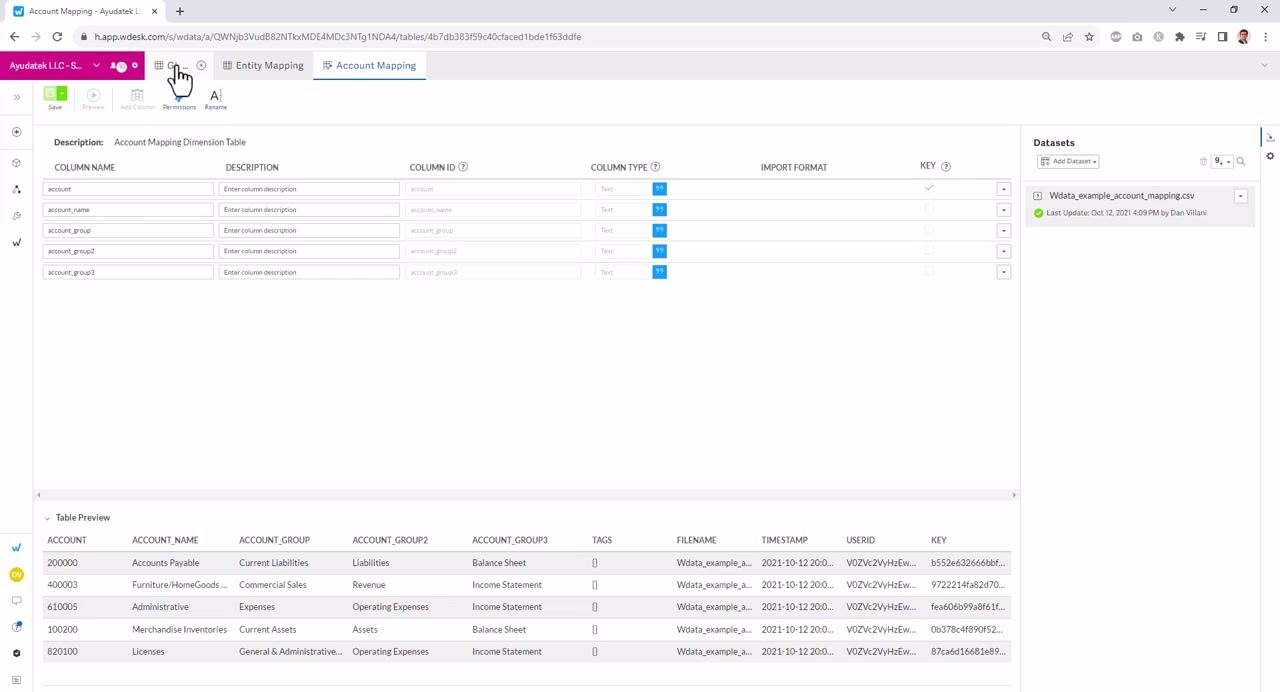The height and width of the screenshot is (692, 1280).
Task: Click the Column Type help question mark
Action: (655, 167)
